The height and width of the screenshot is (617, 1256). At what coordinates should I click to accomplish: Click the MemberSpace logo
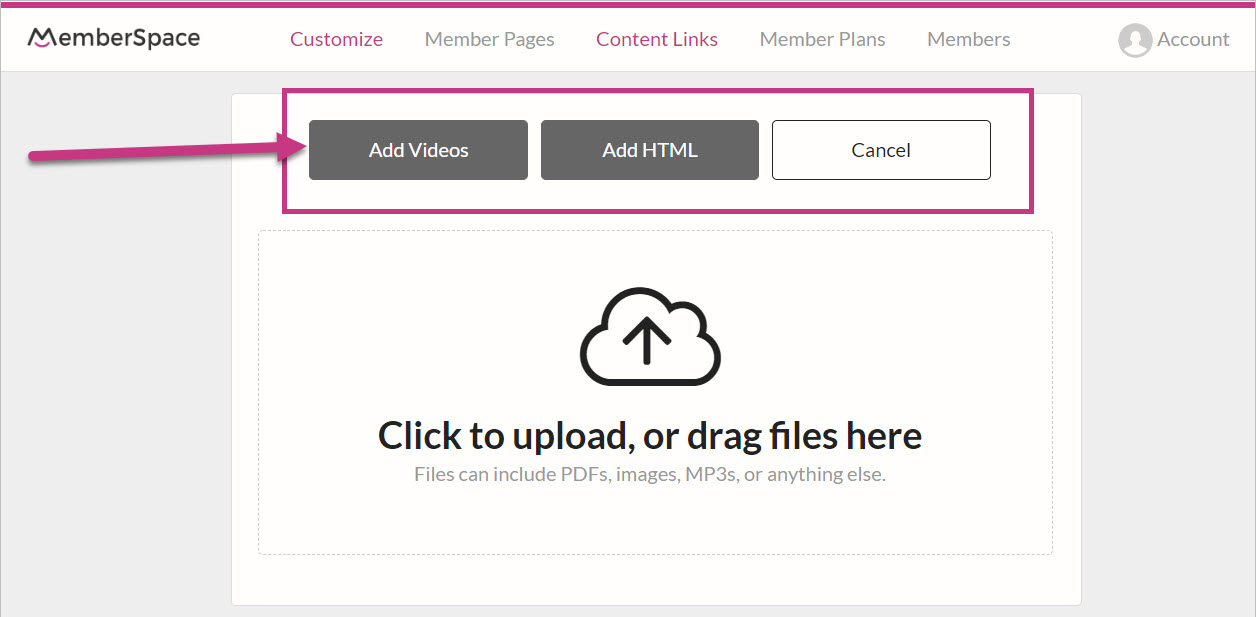[x=113, y=38]
